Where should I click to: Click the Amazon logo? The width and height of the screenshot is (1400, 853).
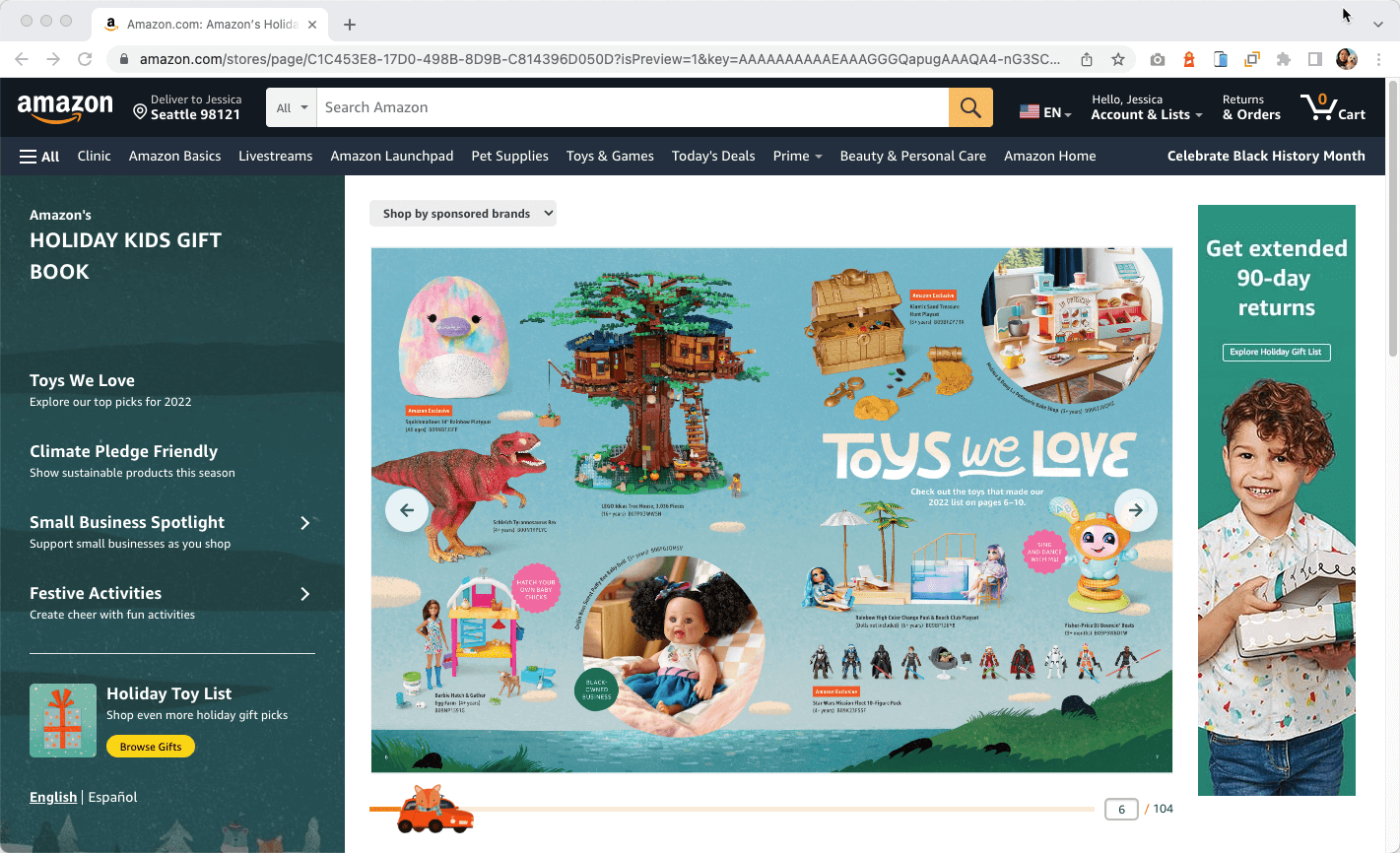[65, 108]
